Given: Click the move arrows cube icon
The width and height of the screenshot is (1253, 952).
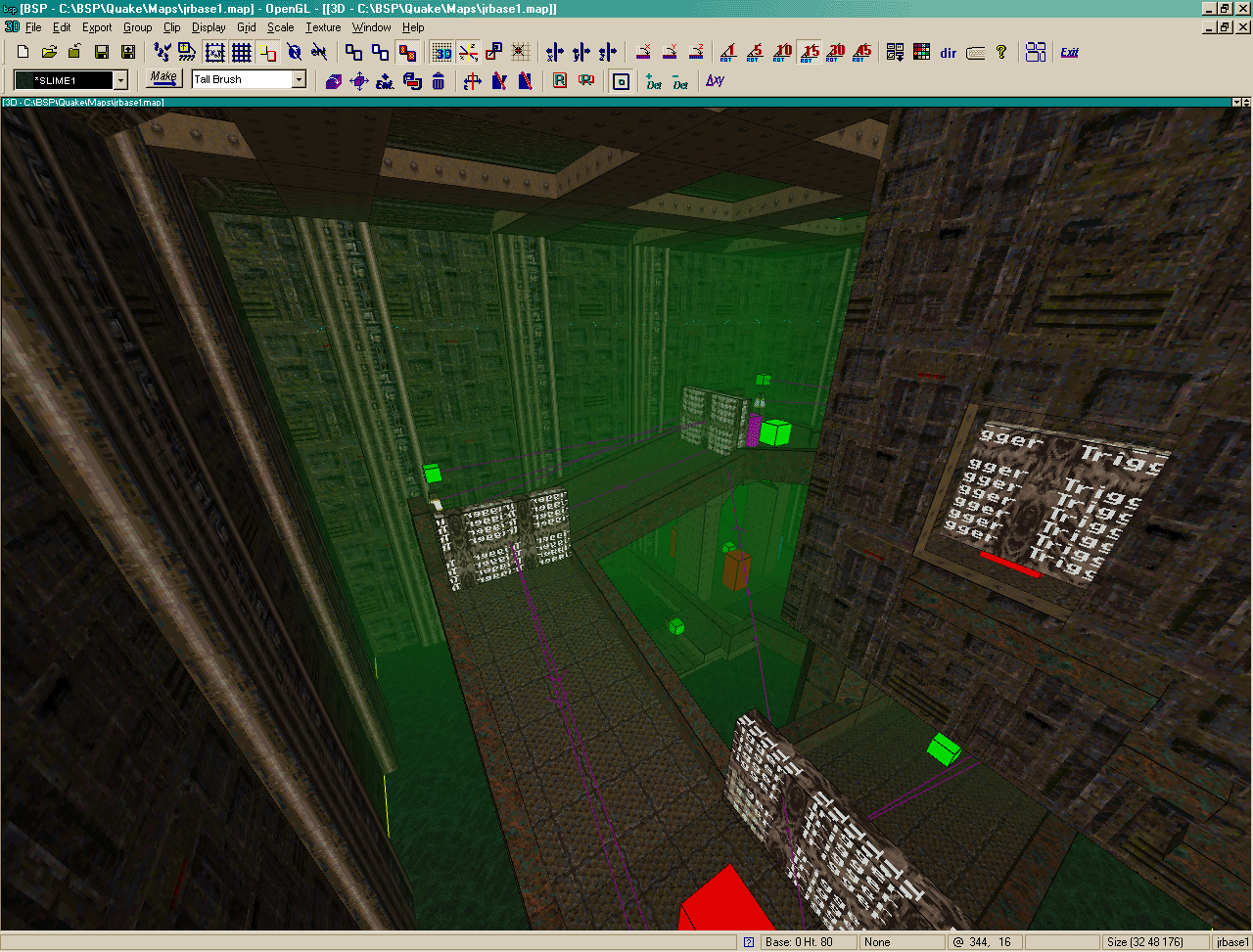Looking at the screenshot, I should (x=359, y=81).
